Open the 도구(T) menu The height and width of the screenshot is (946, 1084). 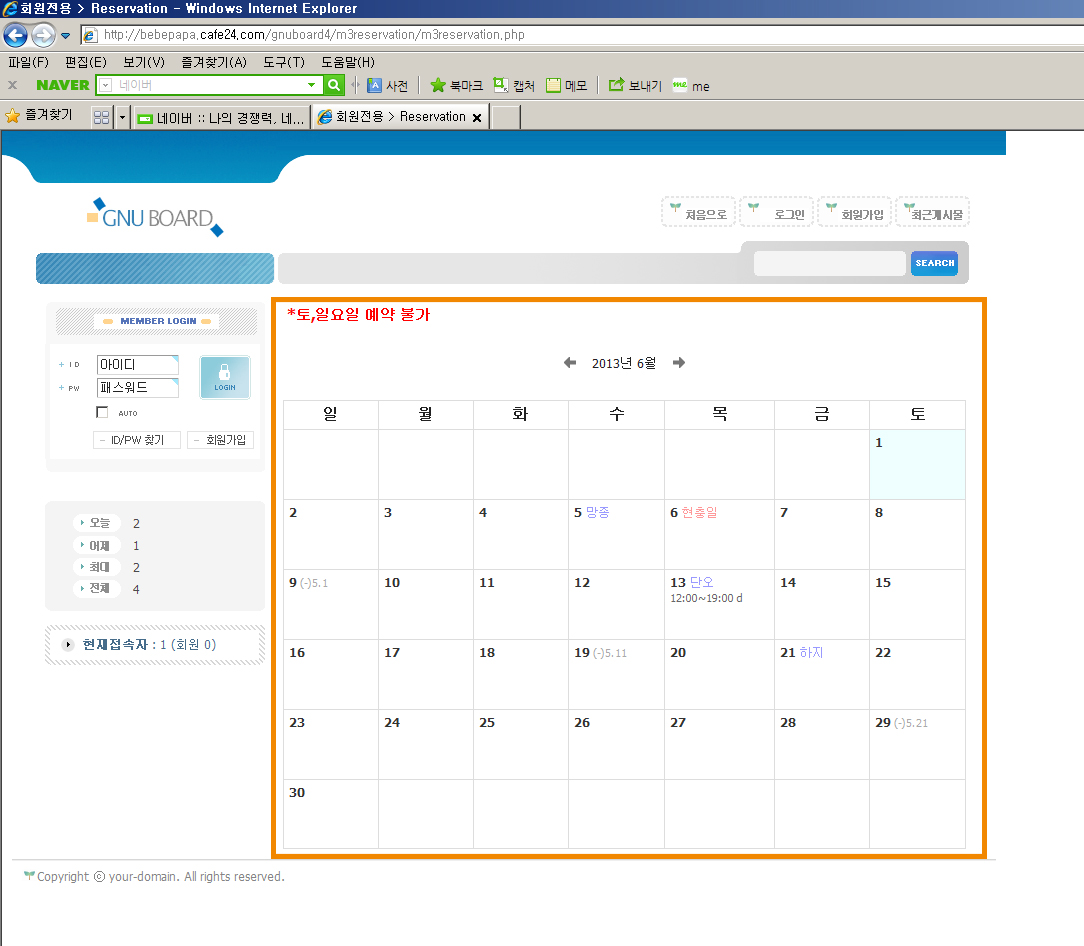coord(283,62)
